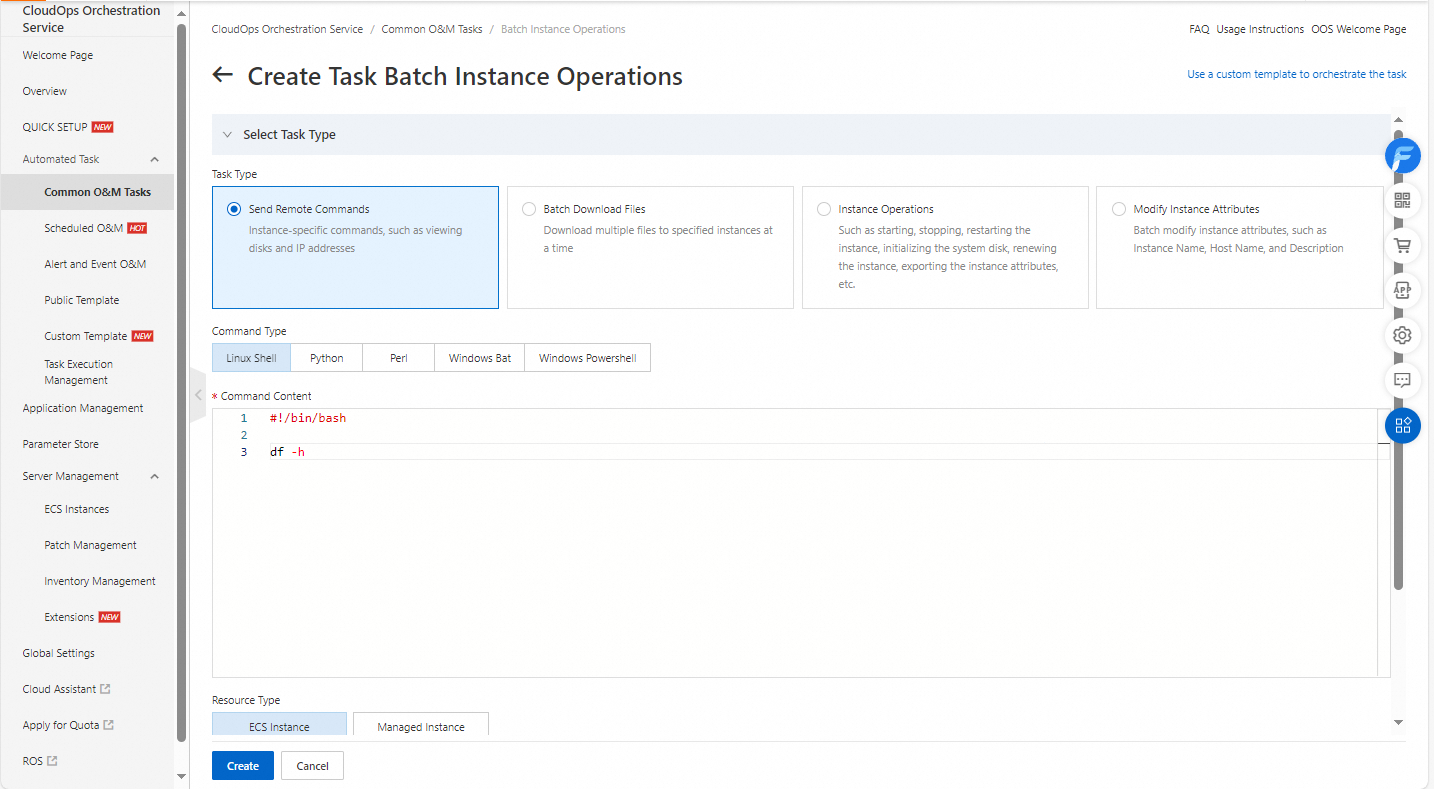Click the page scroll-down arrow
The width and height of the screenshot is (1434, 789).
pyautogui.click(x=1399, y=722)
